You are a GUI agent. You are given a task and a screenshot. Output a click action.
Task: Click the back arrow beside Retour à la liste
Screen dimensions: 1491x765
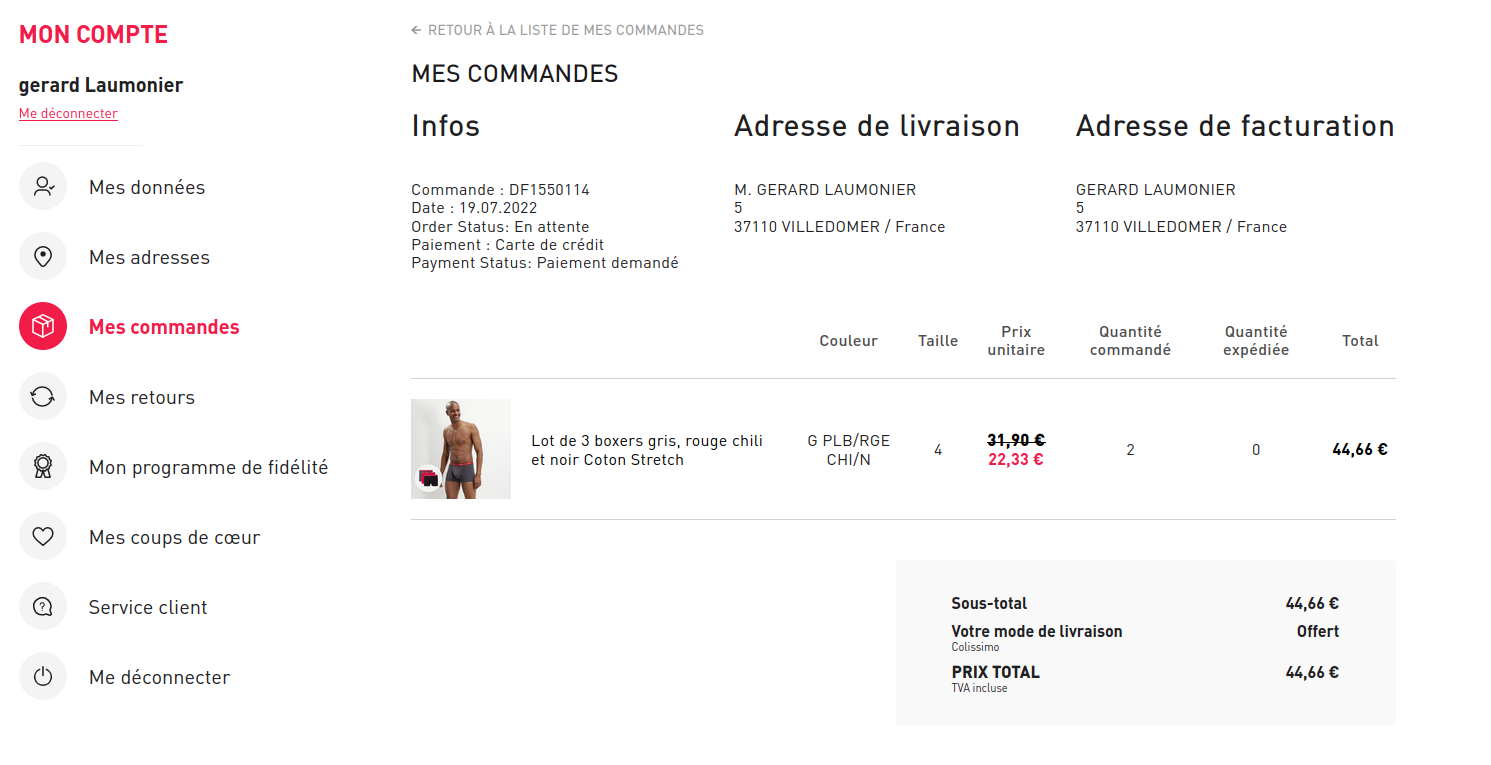click(x=416, y=30)
